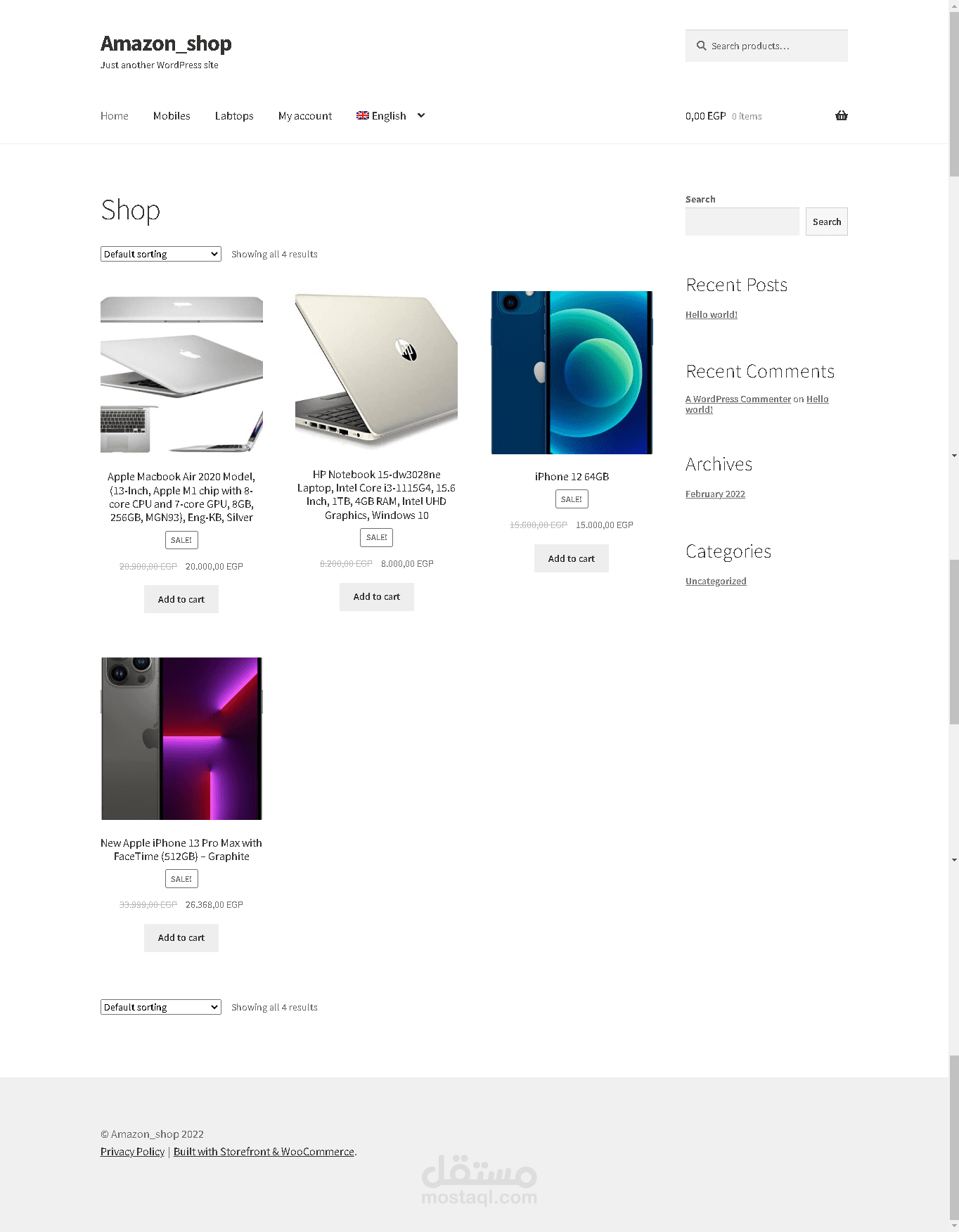Viewport: 959px width, 1232px height.
Task: Open the Mobiles menu item
Action: tap(172, 116)
